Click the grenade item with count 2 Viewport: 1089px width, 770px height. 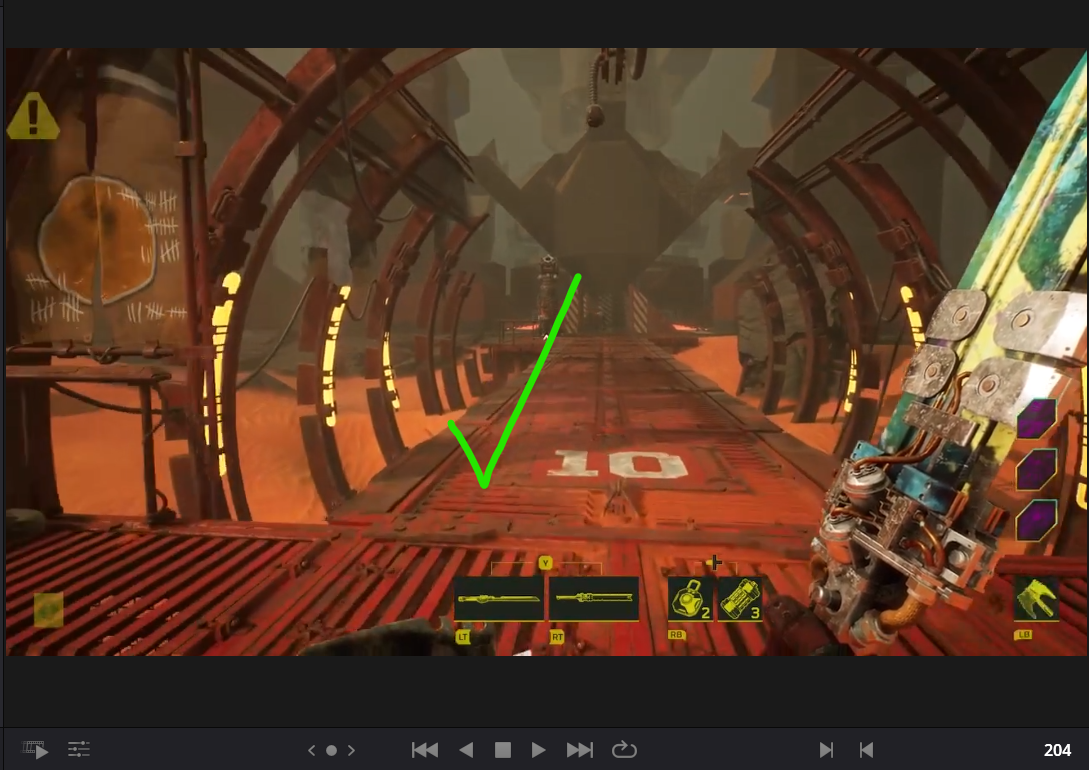pos(690,599)
